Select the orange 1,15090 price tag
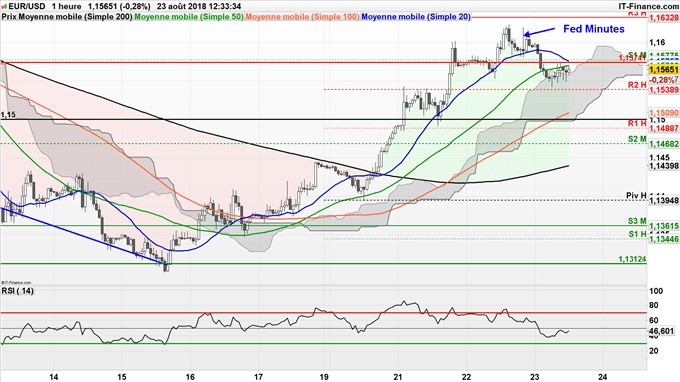680x382 pixels. 664,112
